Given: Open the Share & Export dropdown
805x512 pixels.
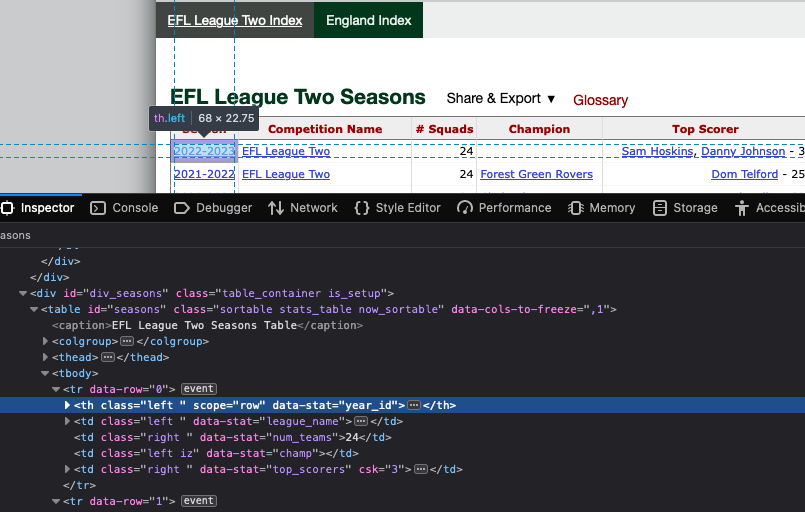Looking at the screenshot, I should 501,99.
